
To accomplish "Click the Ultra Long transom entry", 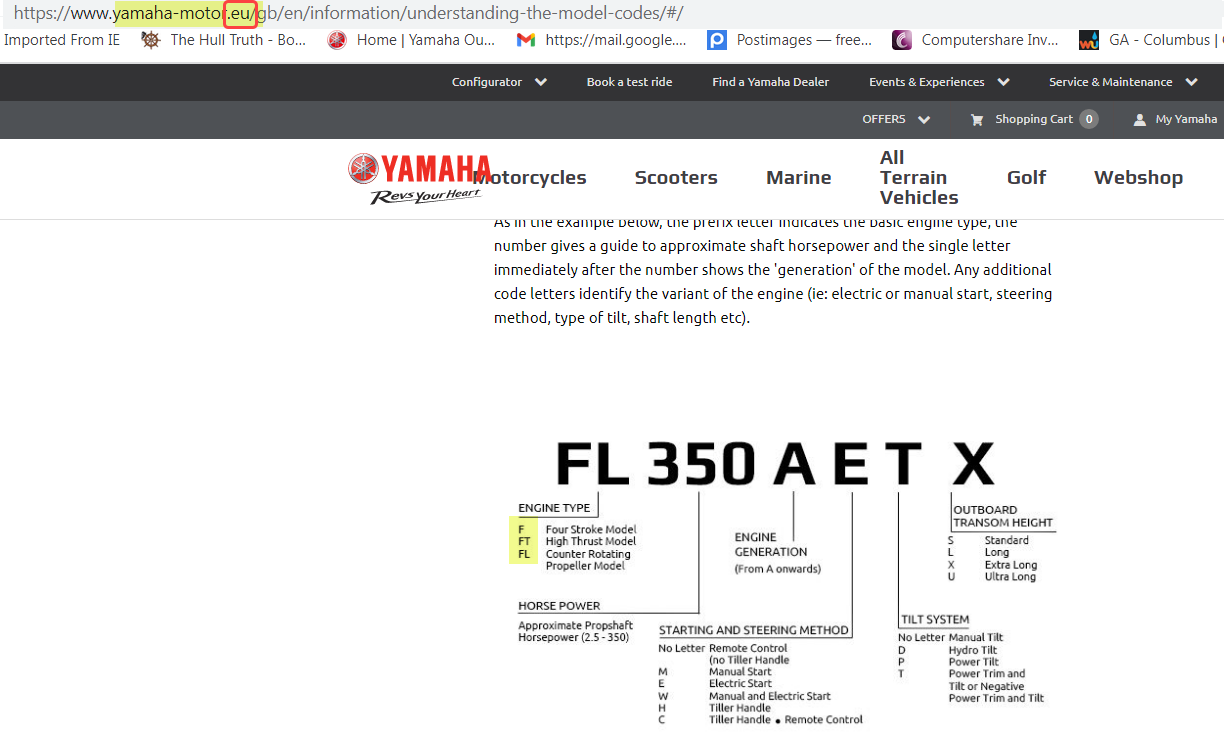I will click(1010, 577).
